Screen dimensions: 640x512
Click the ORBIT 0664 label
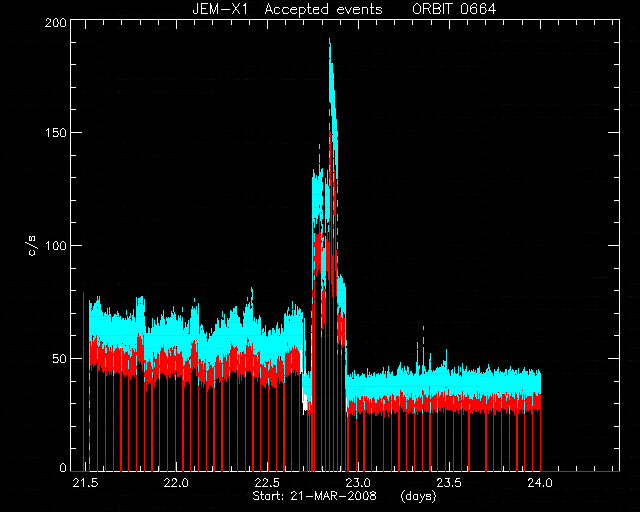coord(454,9)
